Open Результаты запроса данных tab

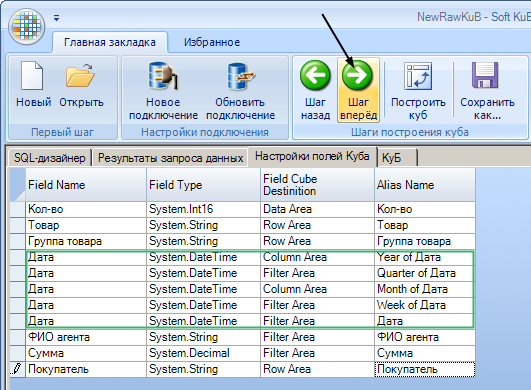170,158
